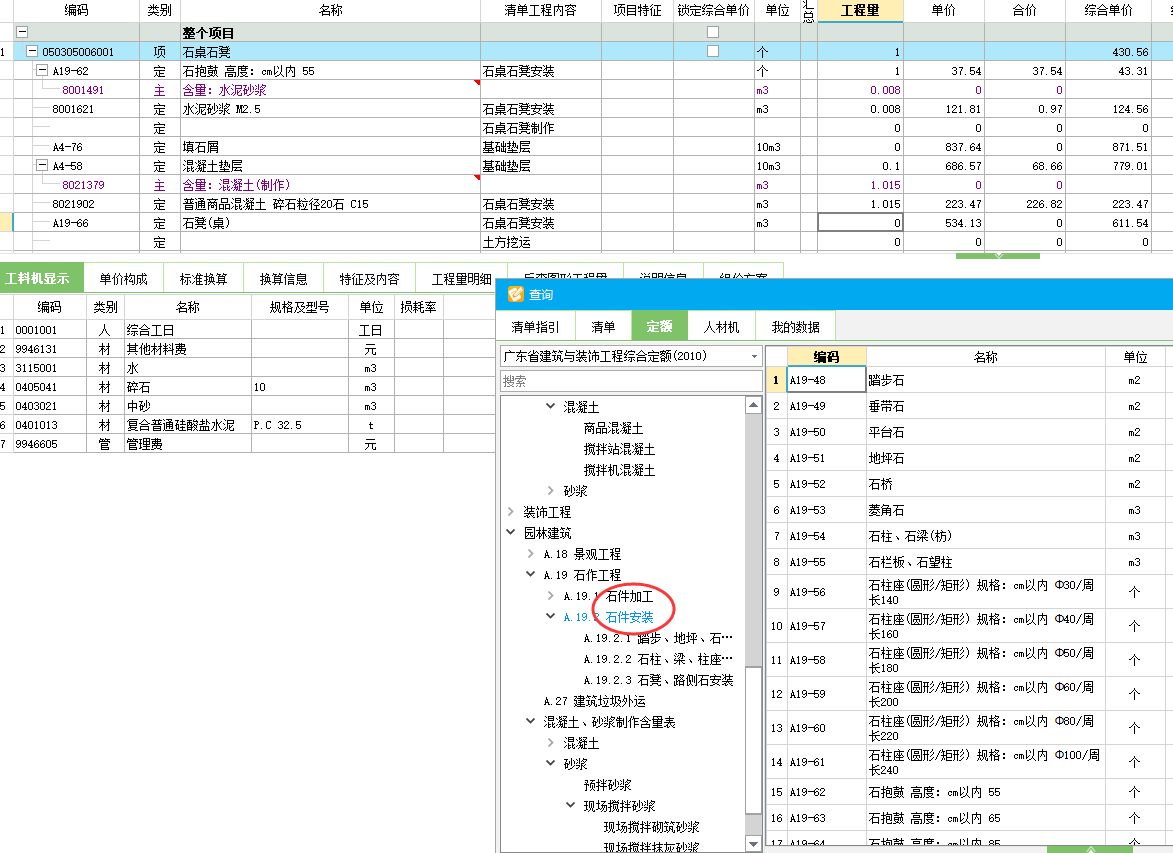Viewport: 1173px width, 853px height.
Task: Open the 单价构成 panel tab
Action: [x=122, y=278]
